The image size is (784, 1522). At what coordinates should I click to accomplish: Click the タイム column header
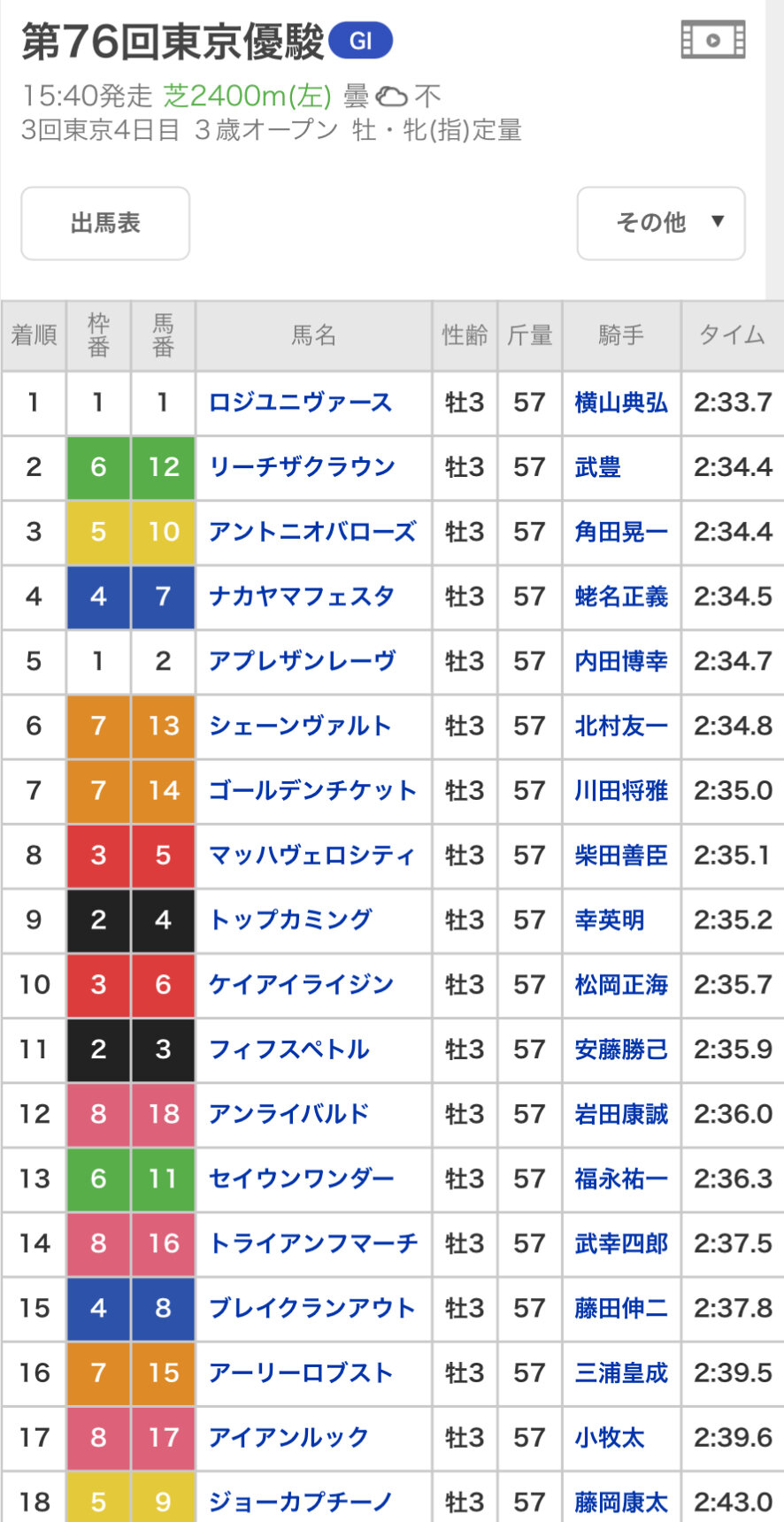732,335
